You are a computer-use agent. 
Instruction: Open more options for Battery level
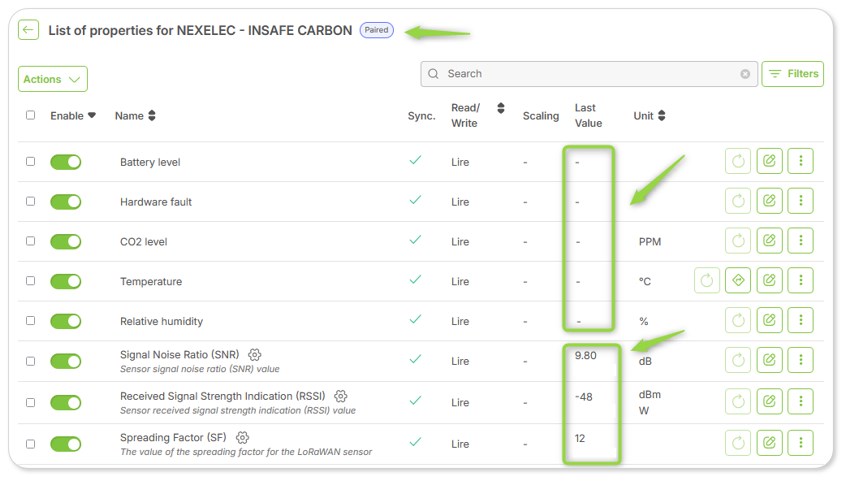tap(800, 161)
